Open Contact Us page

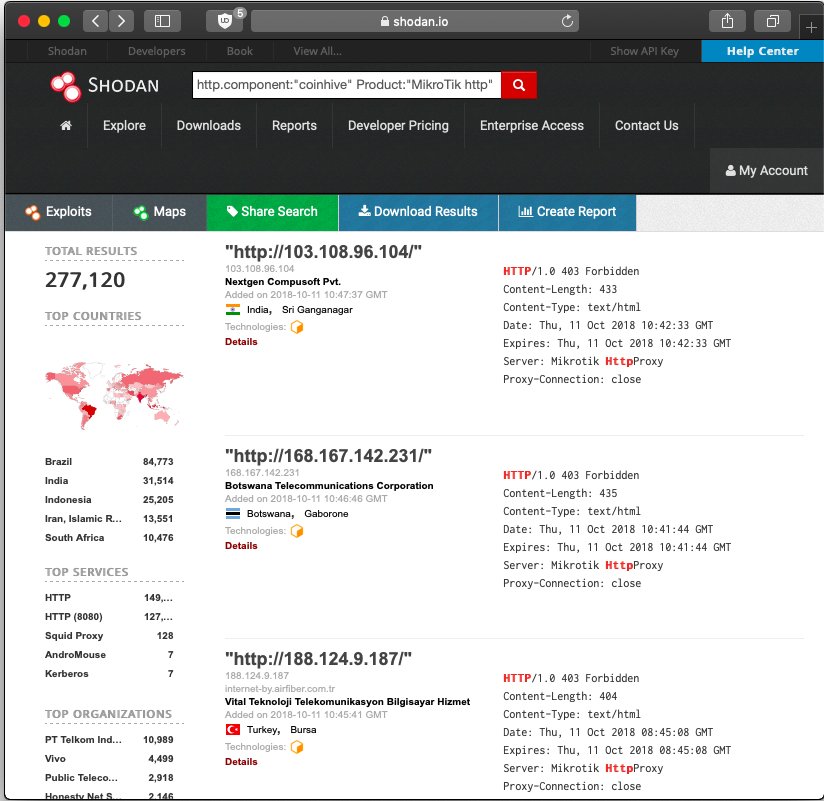647,126
